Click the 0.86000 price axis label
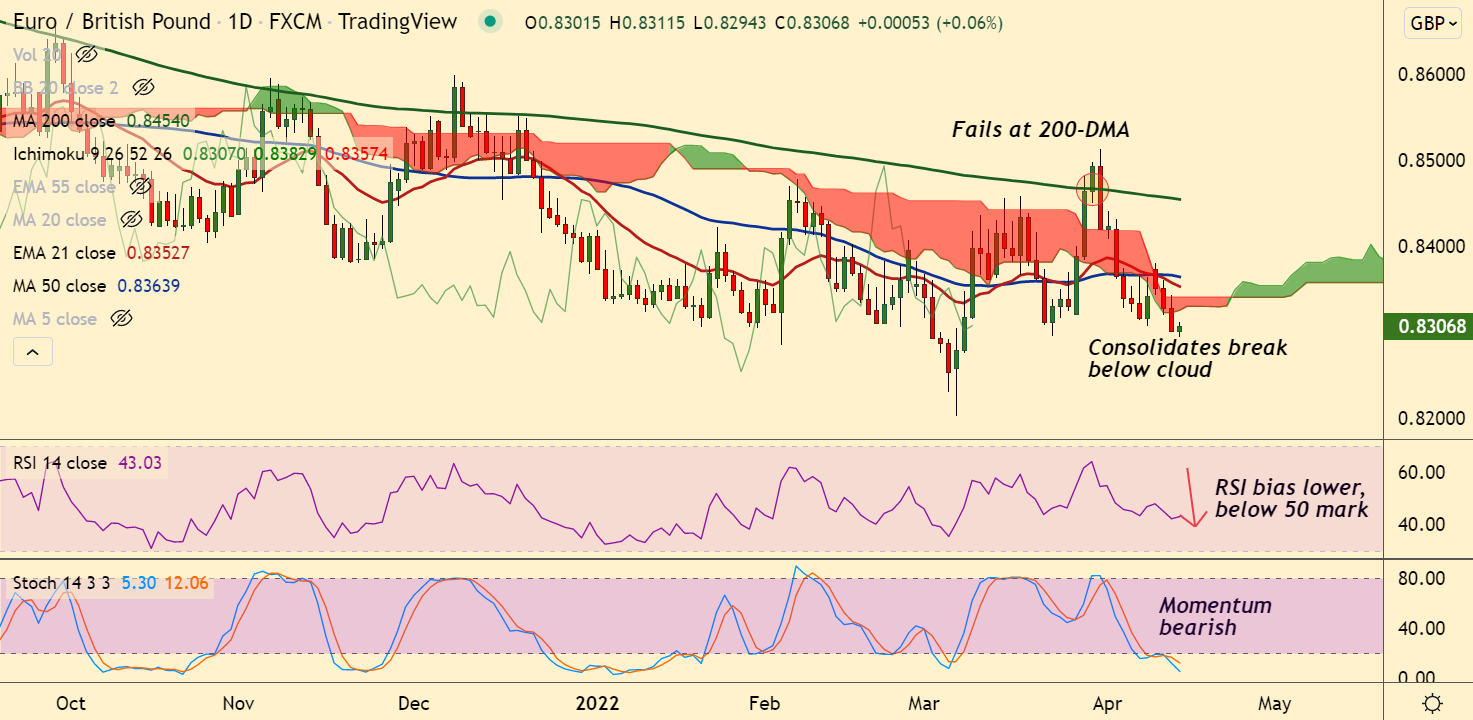The width and height of the screenshot is (1473, 720). pyautogui.click(x=1433, y=74)
